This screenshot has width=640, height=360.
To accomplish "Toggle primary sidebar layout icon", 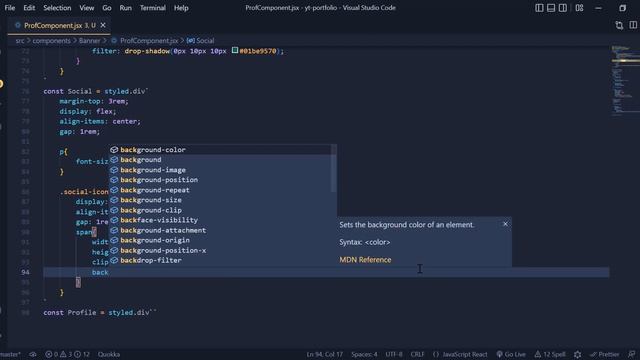I will 539,8.
